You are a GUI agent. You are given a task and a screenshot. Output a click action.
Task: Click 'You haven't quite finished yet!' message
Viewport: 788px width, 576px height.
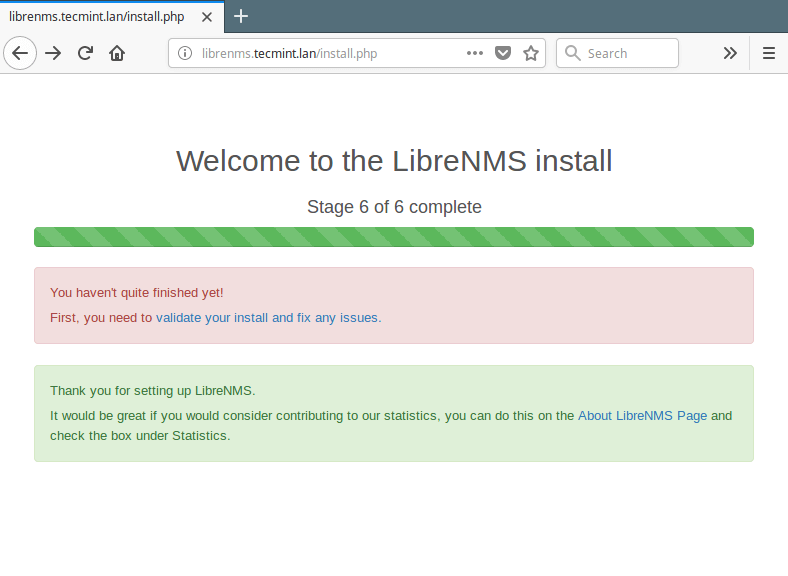point(137,293)
